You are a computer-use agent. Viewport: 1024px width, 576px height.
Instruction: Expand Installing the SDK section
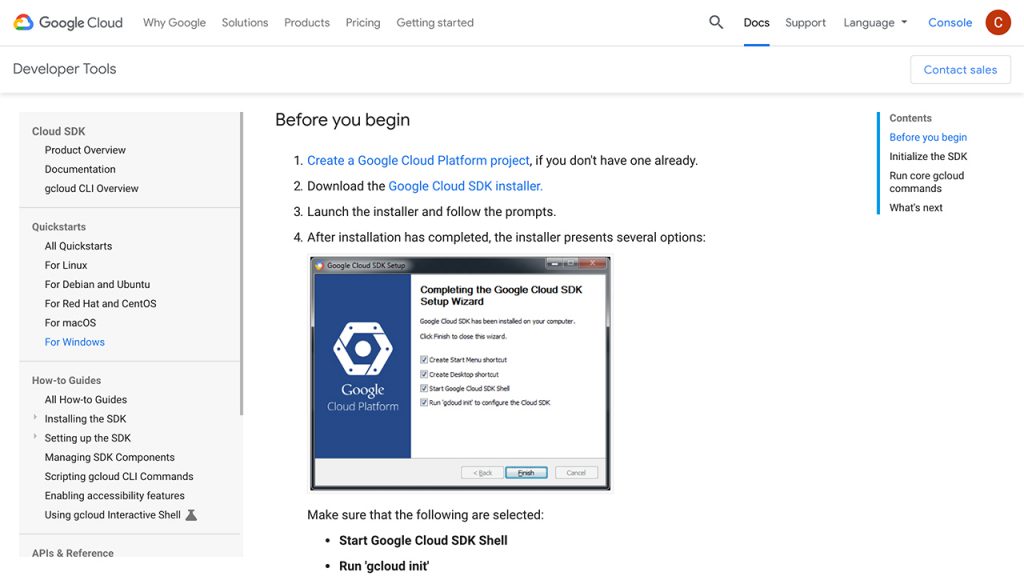pos(35,417)
